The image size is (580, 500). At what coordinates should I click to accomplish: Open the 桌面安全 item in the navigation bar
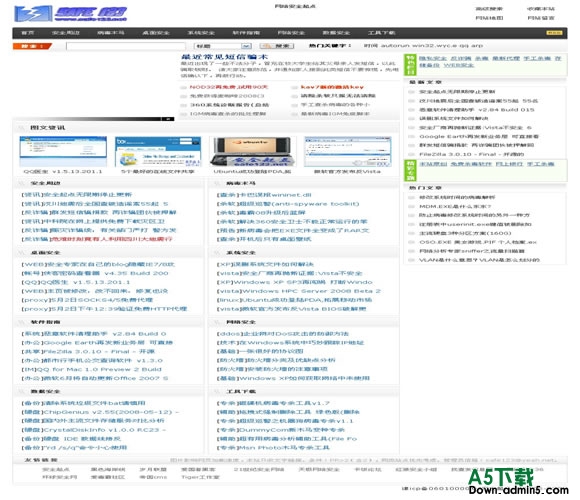pyautogui.click(x=156, y=33)
